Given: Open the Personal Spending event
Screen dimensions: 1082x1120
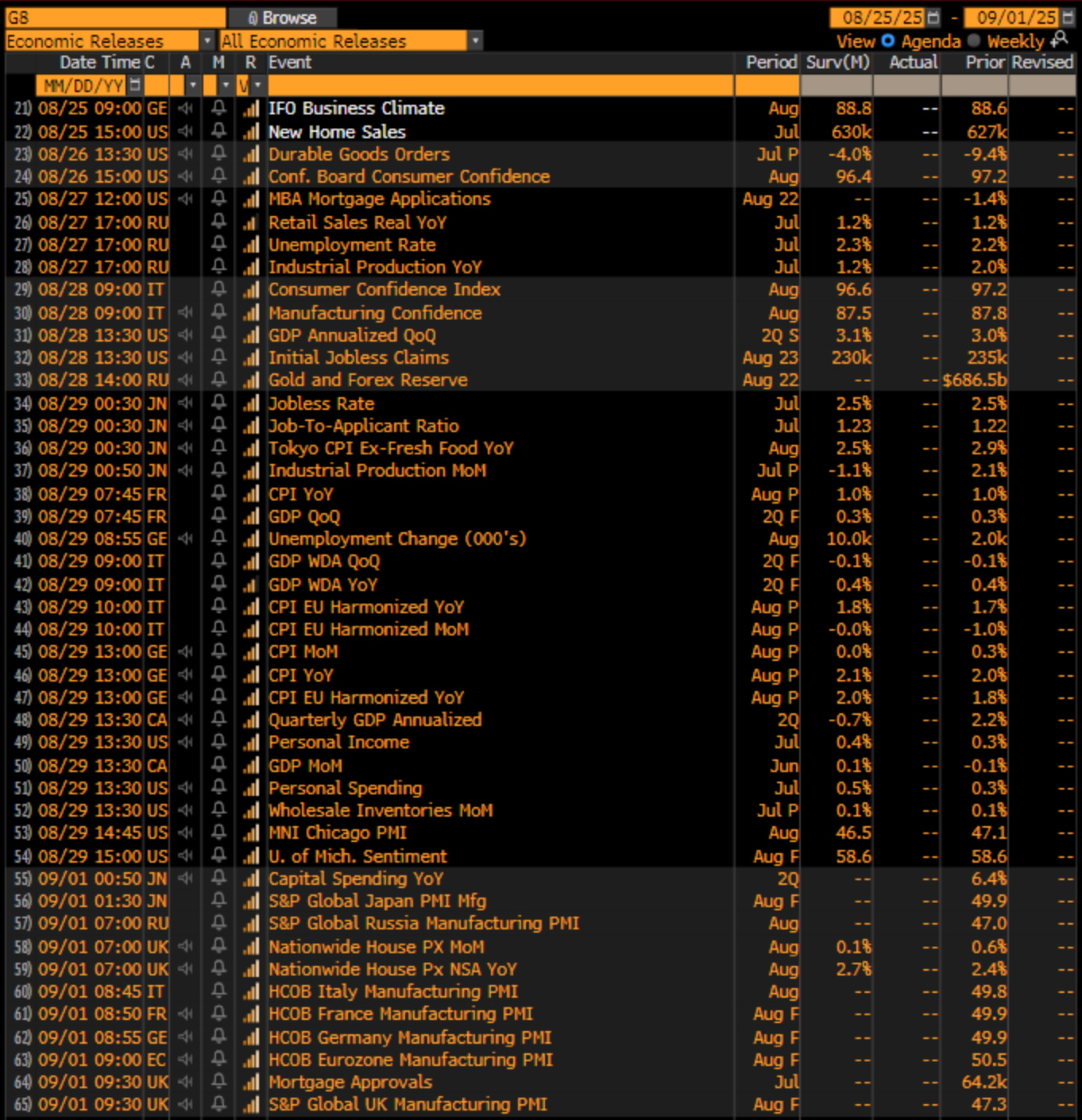Looking at the screenshot, I should click(x=346, y=788).
